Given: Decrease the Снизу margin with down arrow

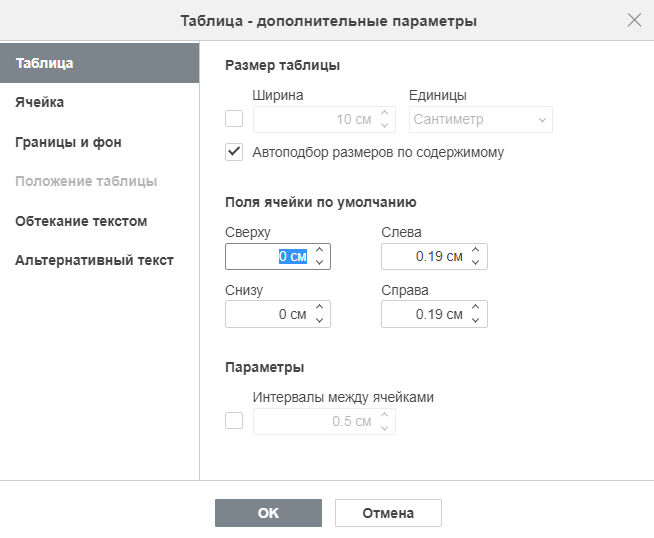Looking at the screenshot, I should [x=319, y=320].
